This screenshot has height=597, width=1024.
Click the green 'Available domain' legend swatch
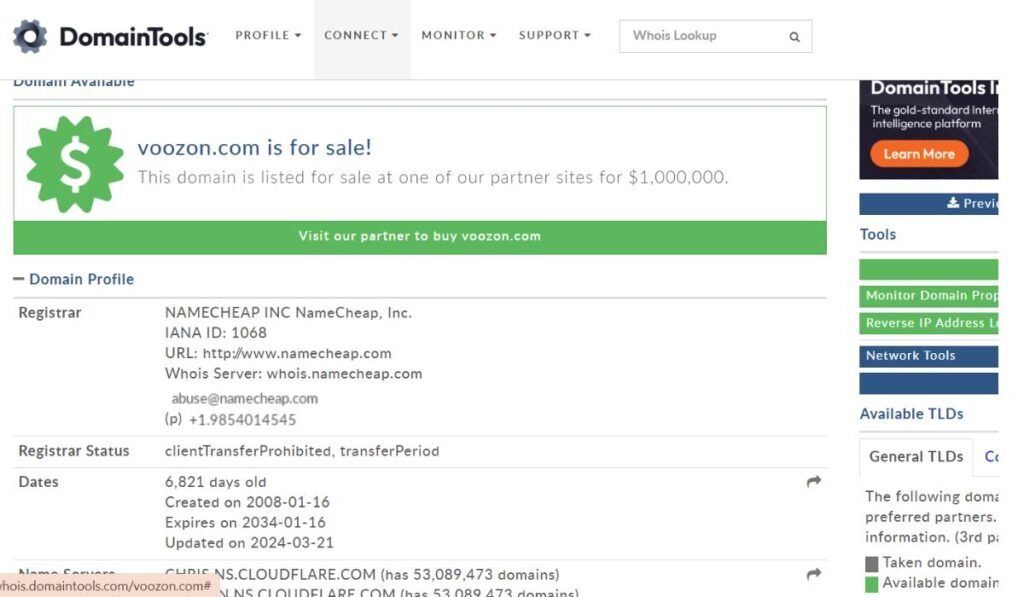[x=871, y=584]
